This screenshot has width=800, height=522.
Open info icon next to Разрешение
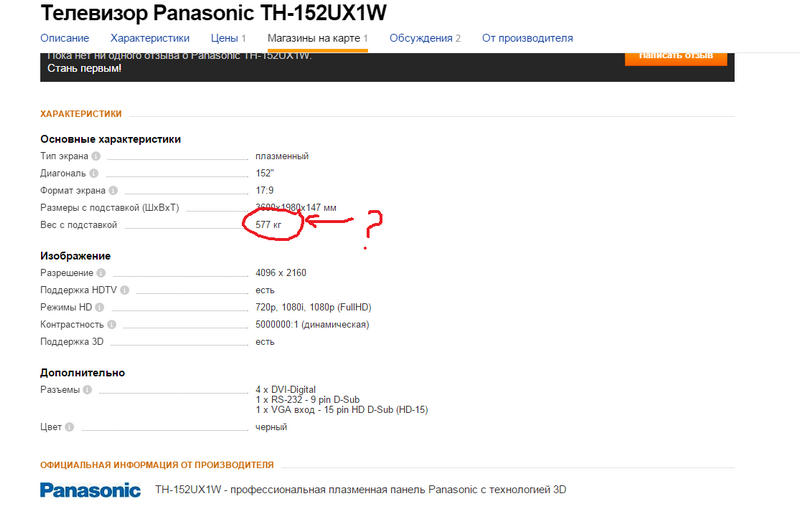(101, 273)
